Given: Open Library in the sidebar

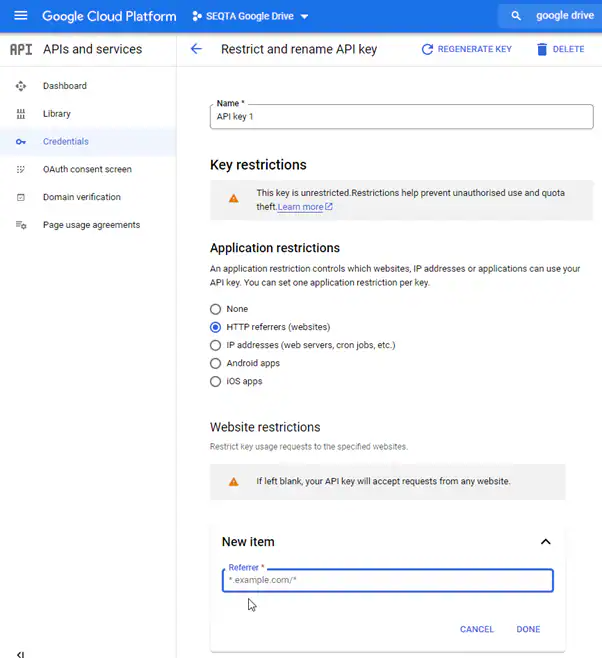Looking at the screenshot, I should click(57, 114).
